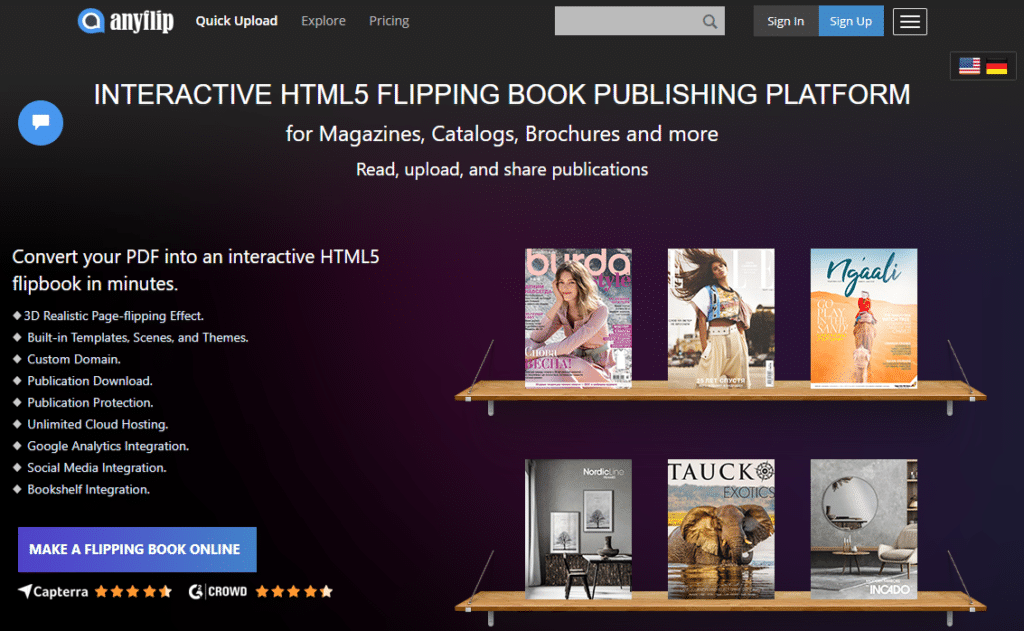Click inside the search input field
Image resolution: width=1024 pixels, height=631 pixels.
630,20
